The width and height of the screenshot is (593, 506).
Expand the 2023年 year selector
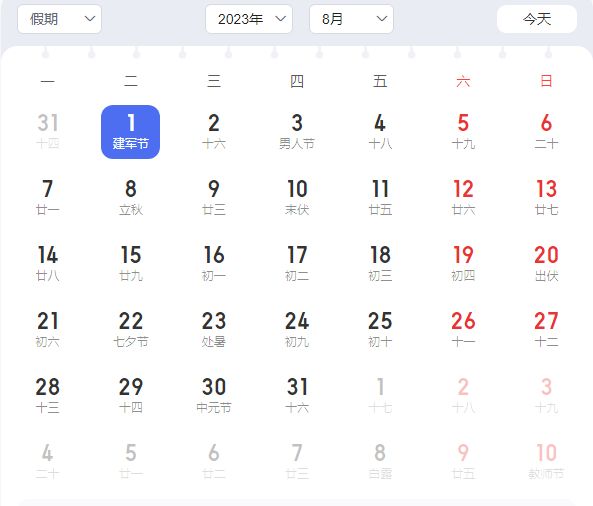click(249, 19)
